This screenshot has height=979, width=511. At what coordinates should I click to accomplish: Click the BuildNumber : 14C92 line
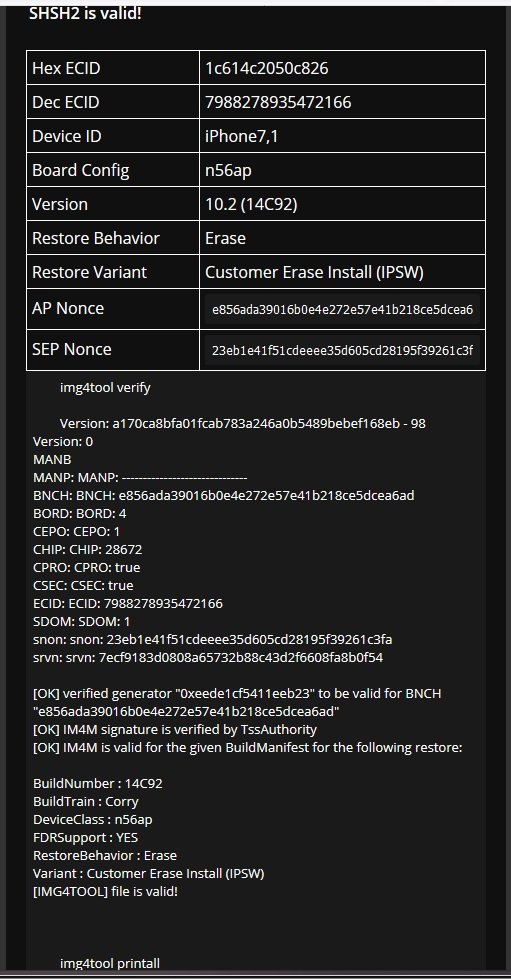(x=98, y=784)
